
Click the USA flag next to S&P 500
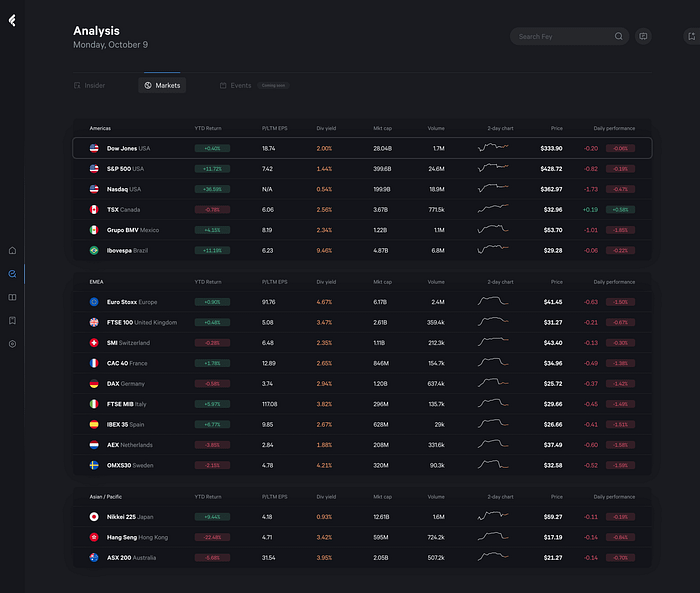[94, 169]
